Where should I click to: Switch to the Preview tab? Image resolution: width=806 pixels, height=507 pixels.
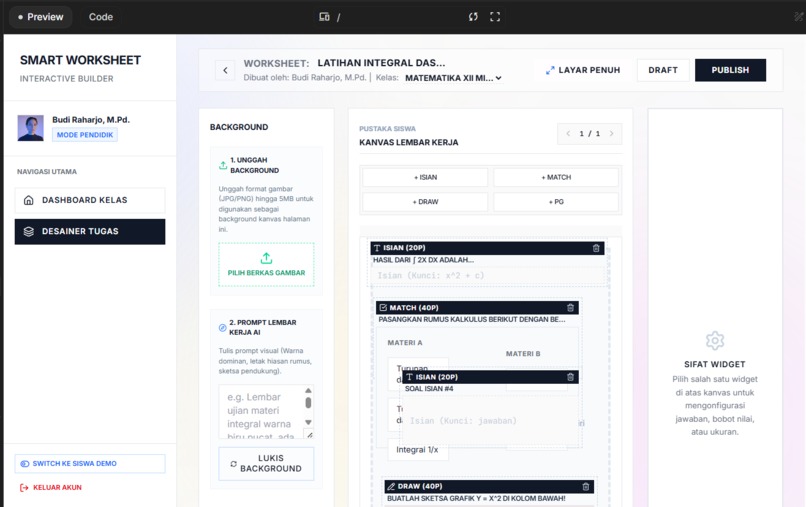tap(41, 17)
